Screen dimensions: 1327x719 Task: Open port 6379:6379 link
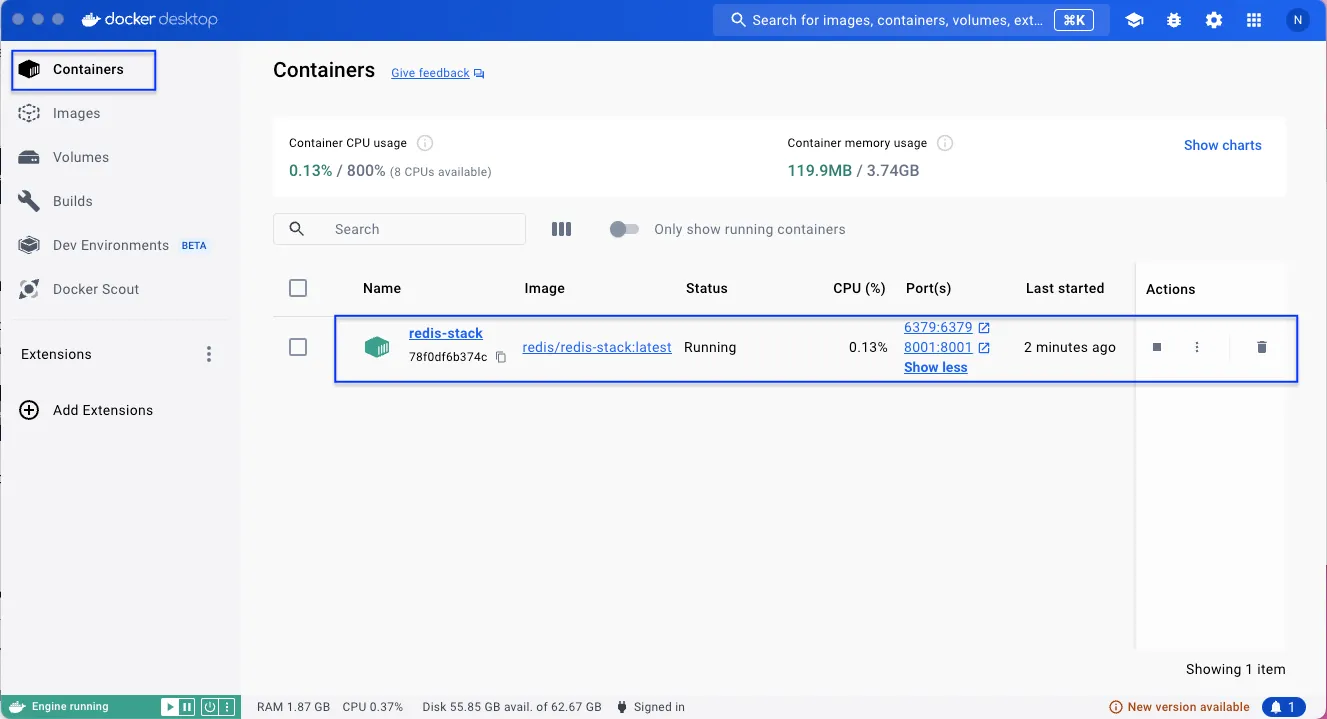pos(938,327)
